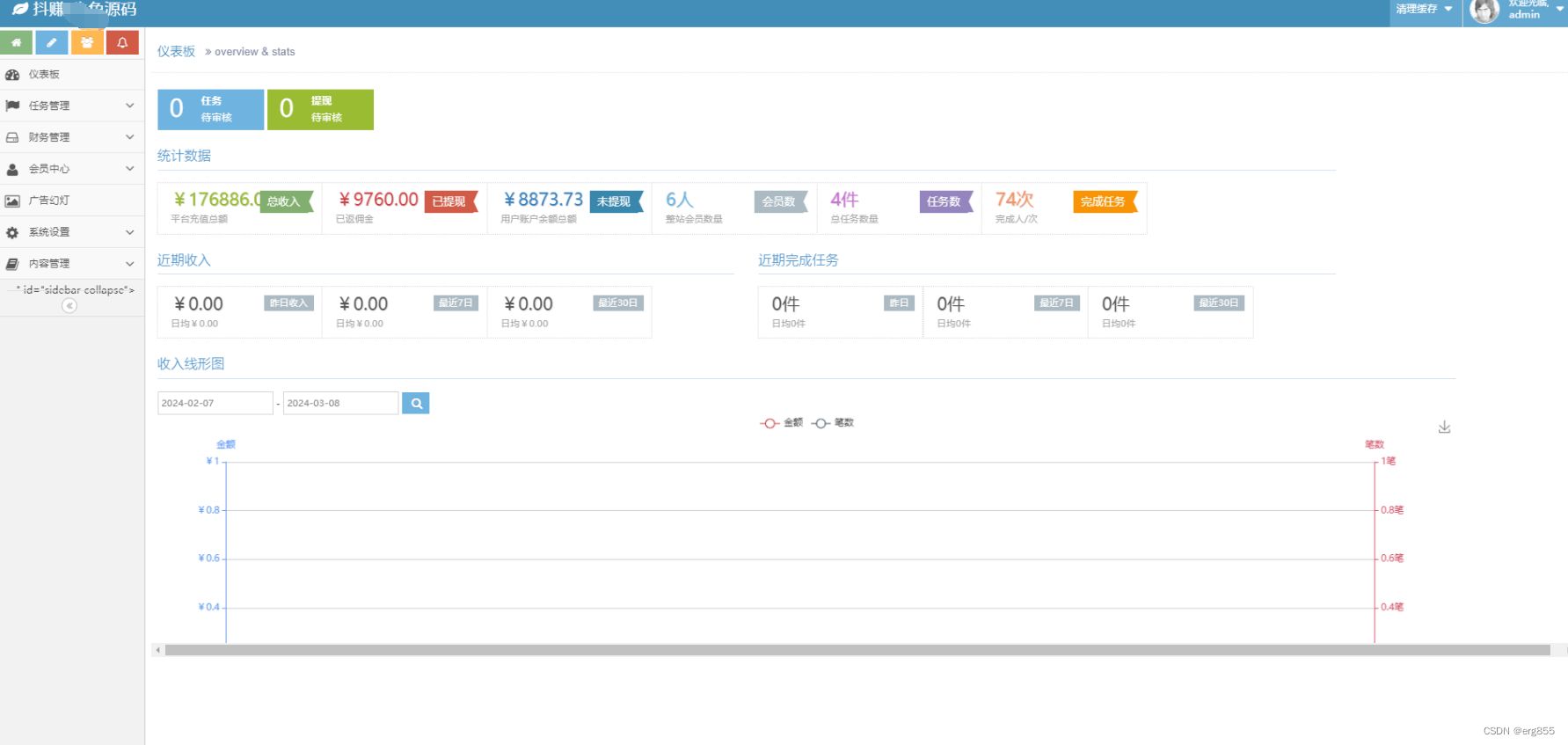1568x745 pixels.
Task: Toggle the 金额 series in chart legend
Action: tap(782, 423)
